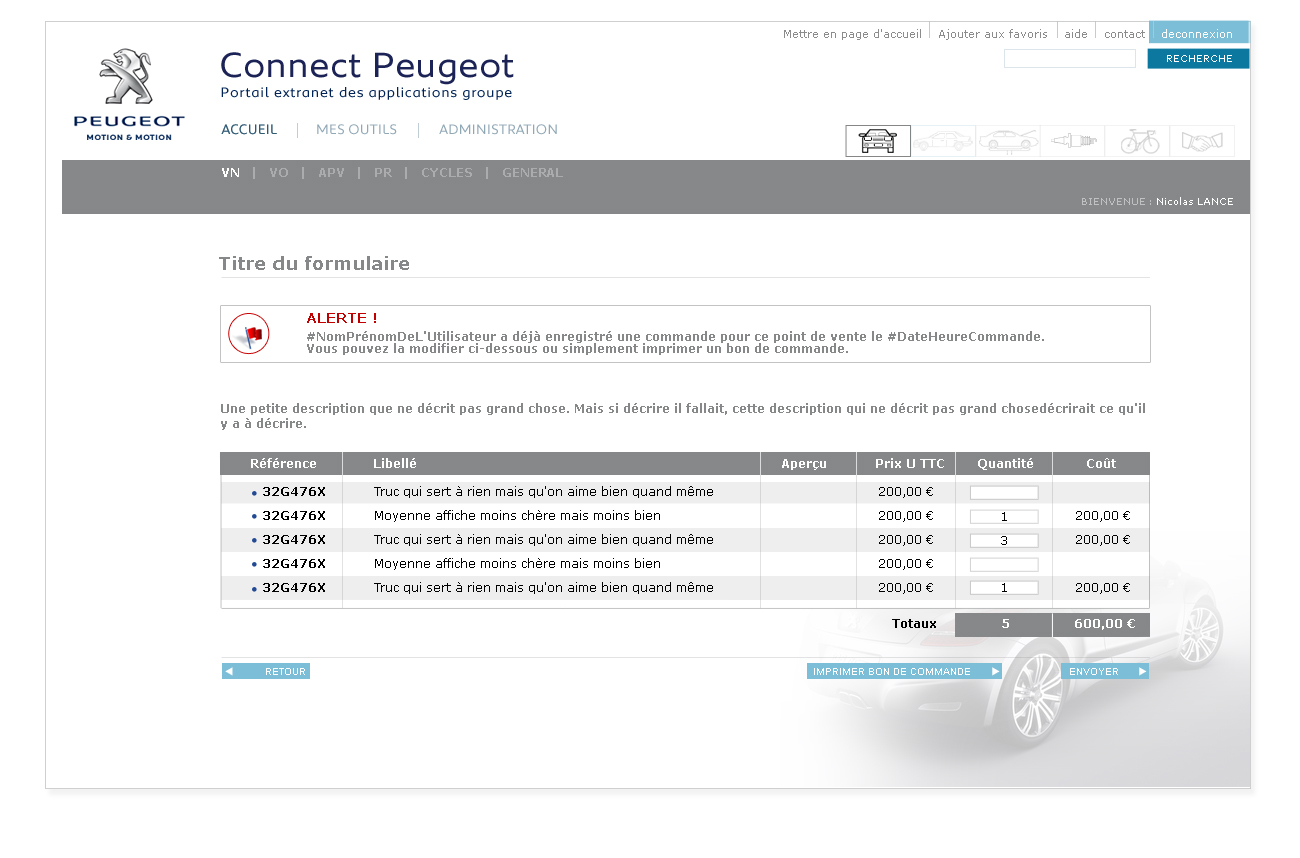1300x858 pixels.
Task: Switch to the APV tab
Action: click(331, 173)
